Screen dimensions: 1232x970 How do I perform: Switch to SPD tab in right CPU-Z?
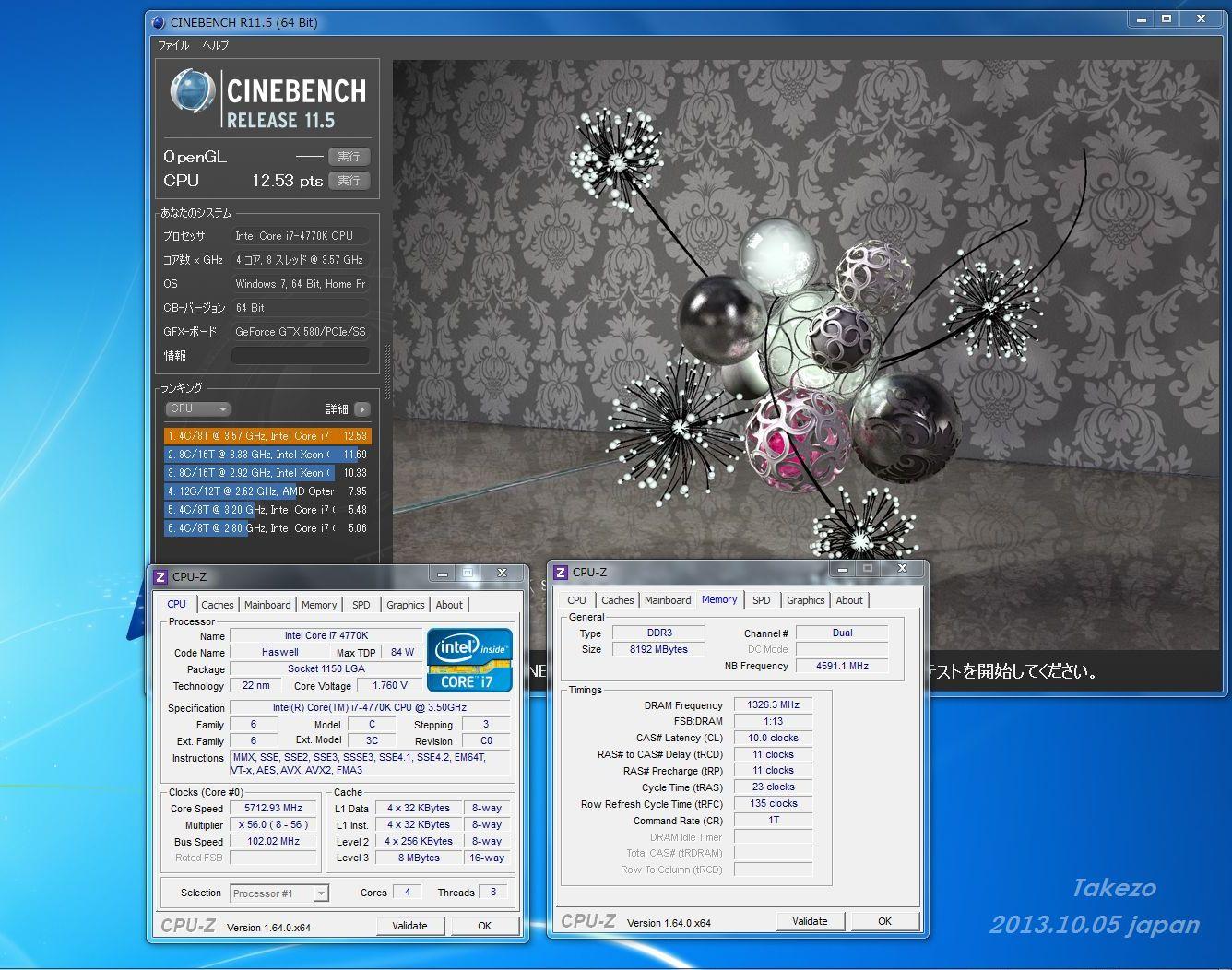point(762,600)
